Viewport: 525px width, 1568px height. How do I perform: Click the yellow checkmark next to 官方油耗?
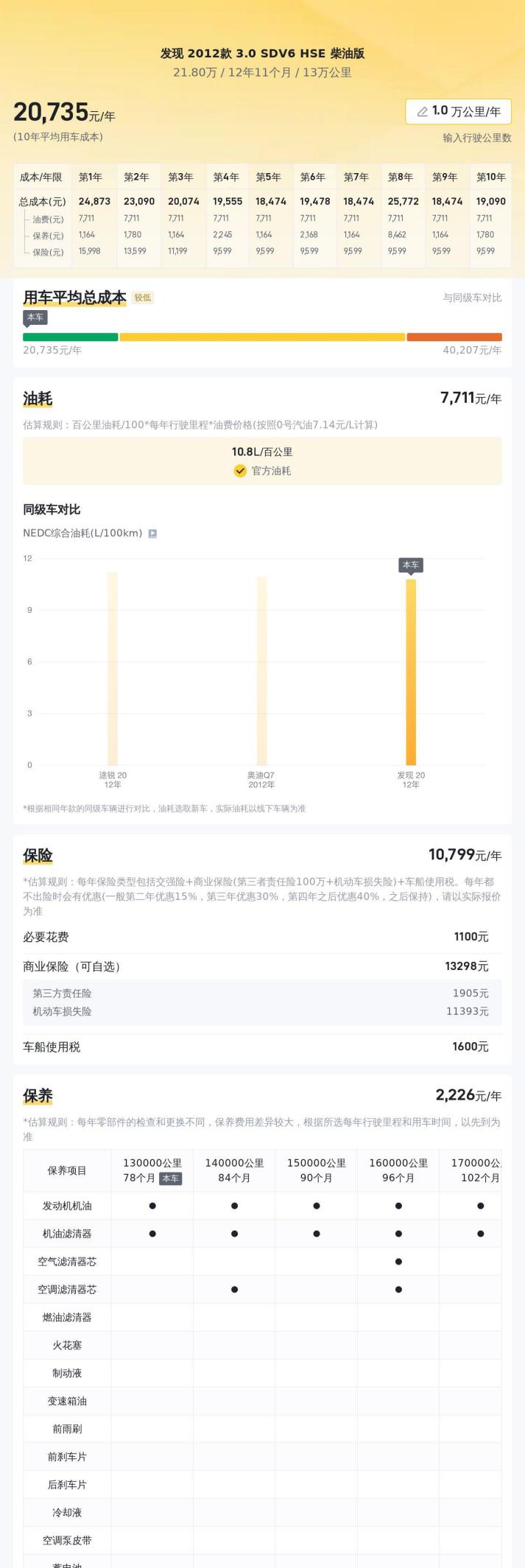tap(240, 471)
